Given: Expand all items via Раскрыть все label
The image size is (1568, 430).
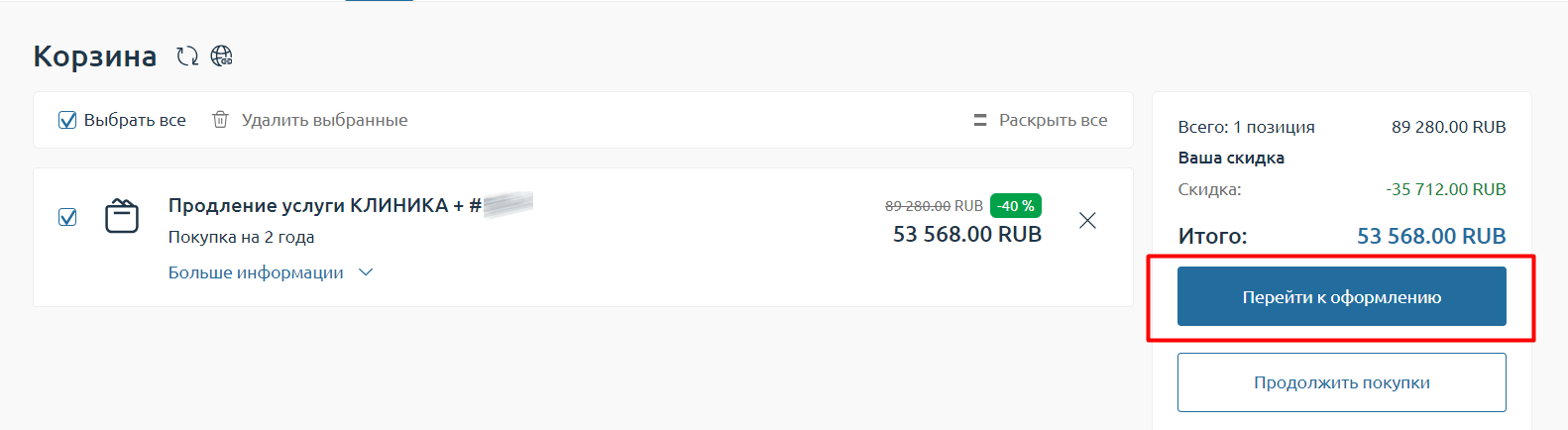Looking at the screenshot, I should (1053, 120).
